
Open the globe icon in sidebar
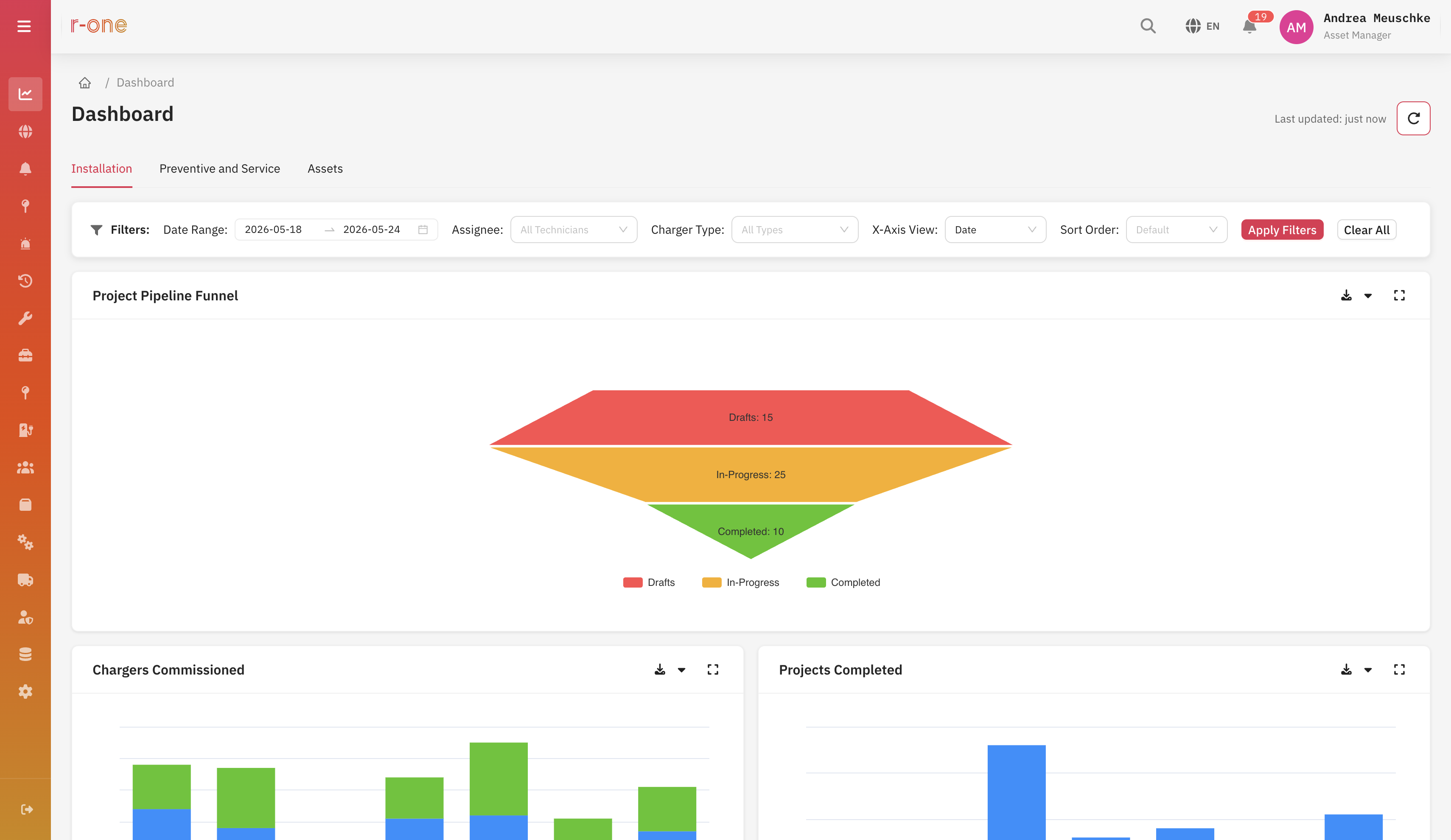tap(25, 131)
